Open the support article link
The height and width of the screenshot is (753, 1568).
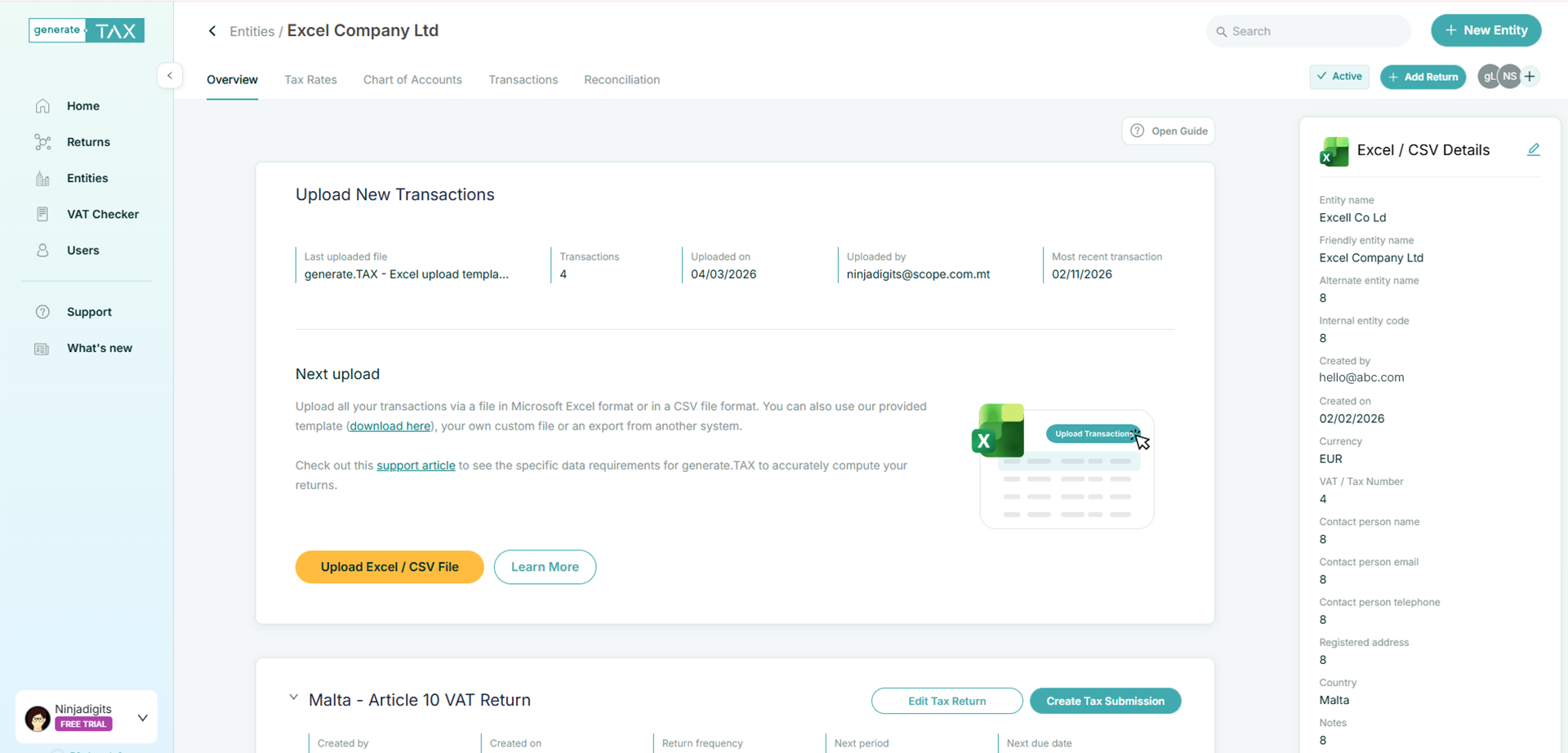click(416, 466)
